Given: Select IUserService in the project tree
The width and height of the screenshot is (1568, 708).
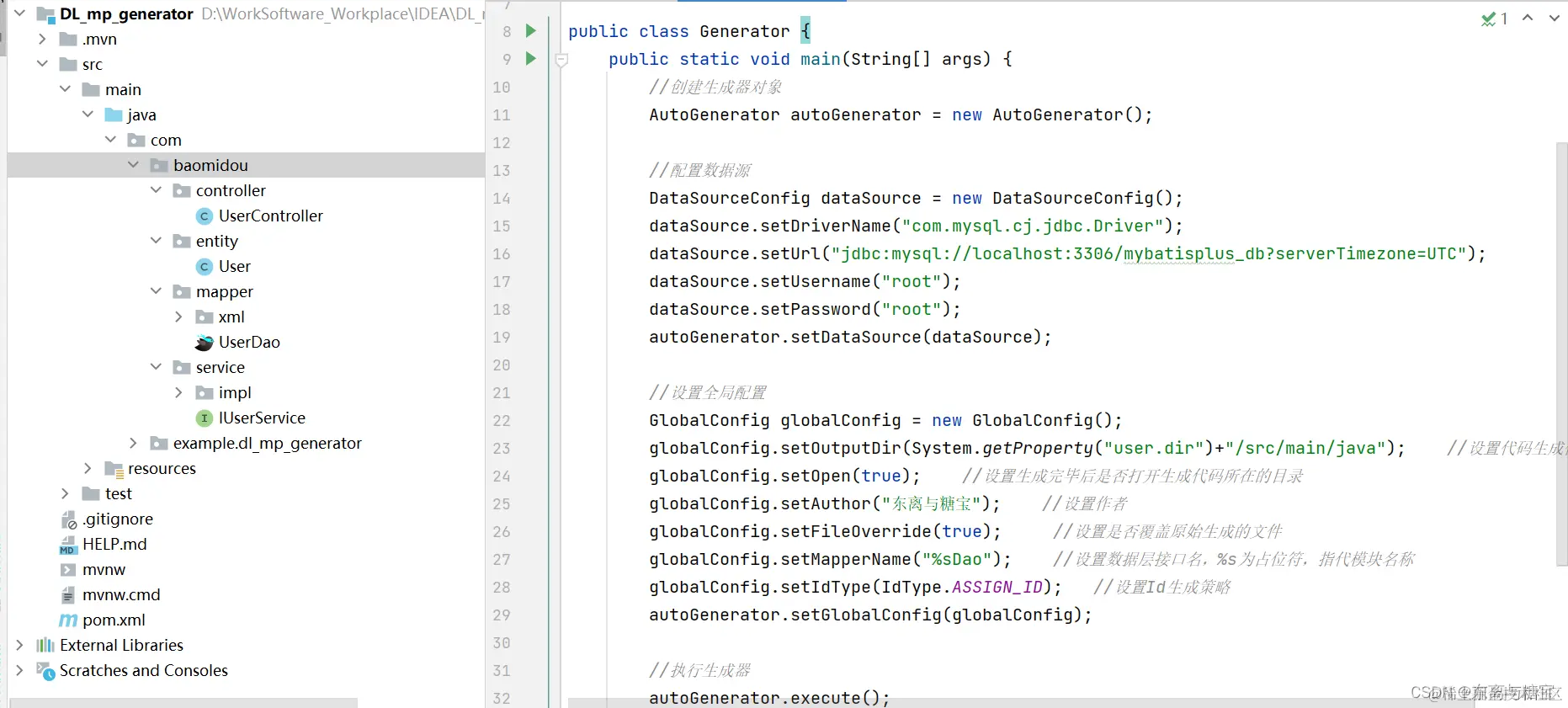Looking at the screenshot, I should 262,418.
